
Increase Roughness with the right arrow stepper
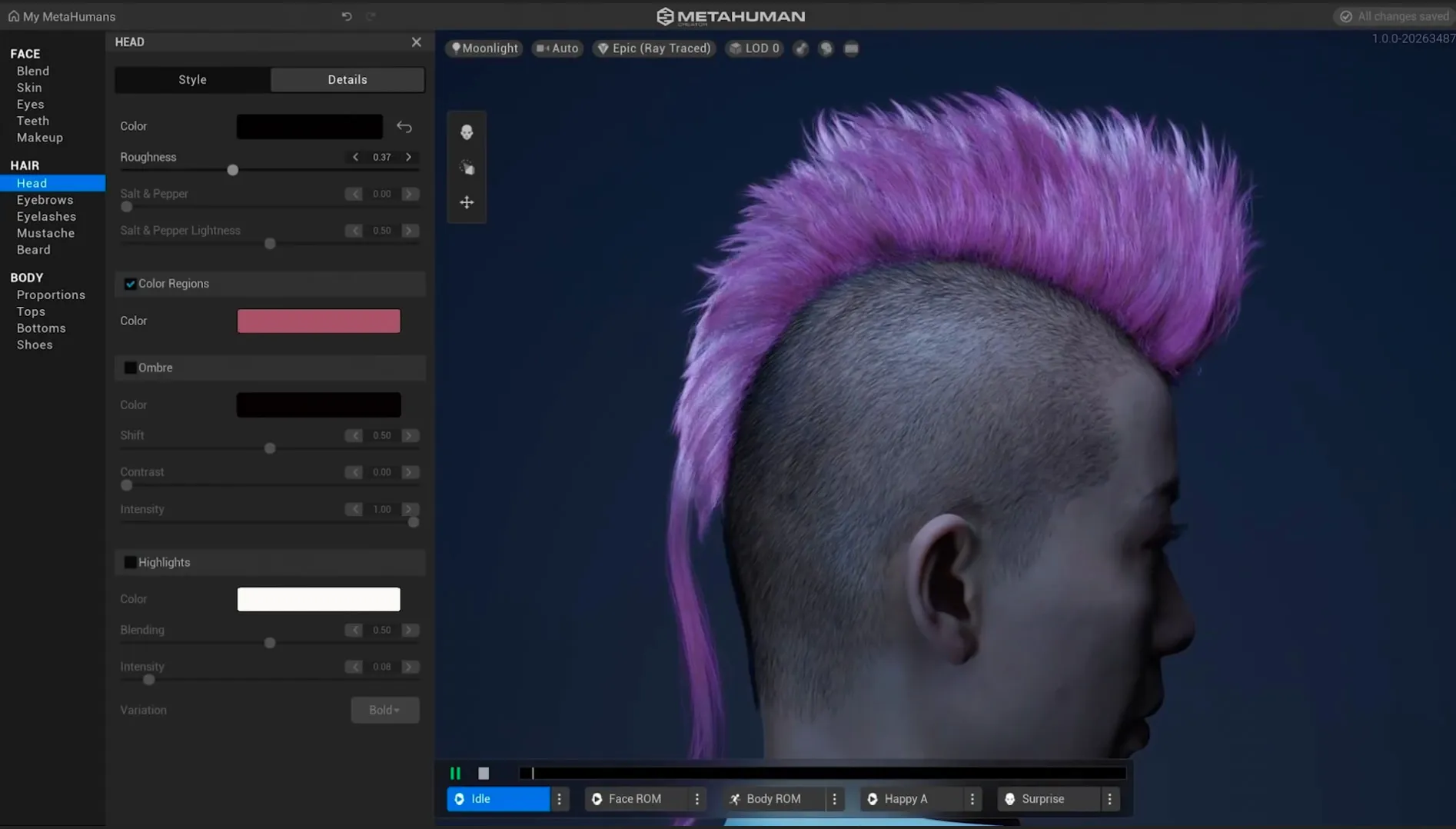[x=409, y=157]
